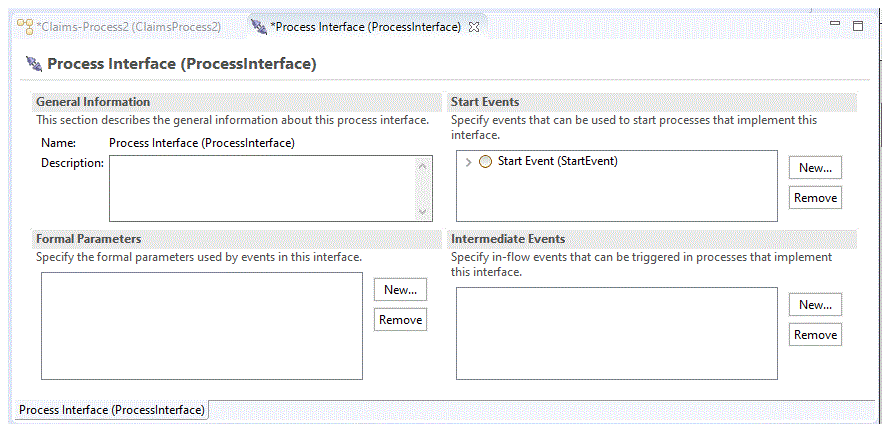Create a new intermediate event
The image size is (889, 436).
(815, 304)
